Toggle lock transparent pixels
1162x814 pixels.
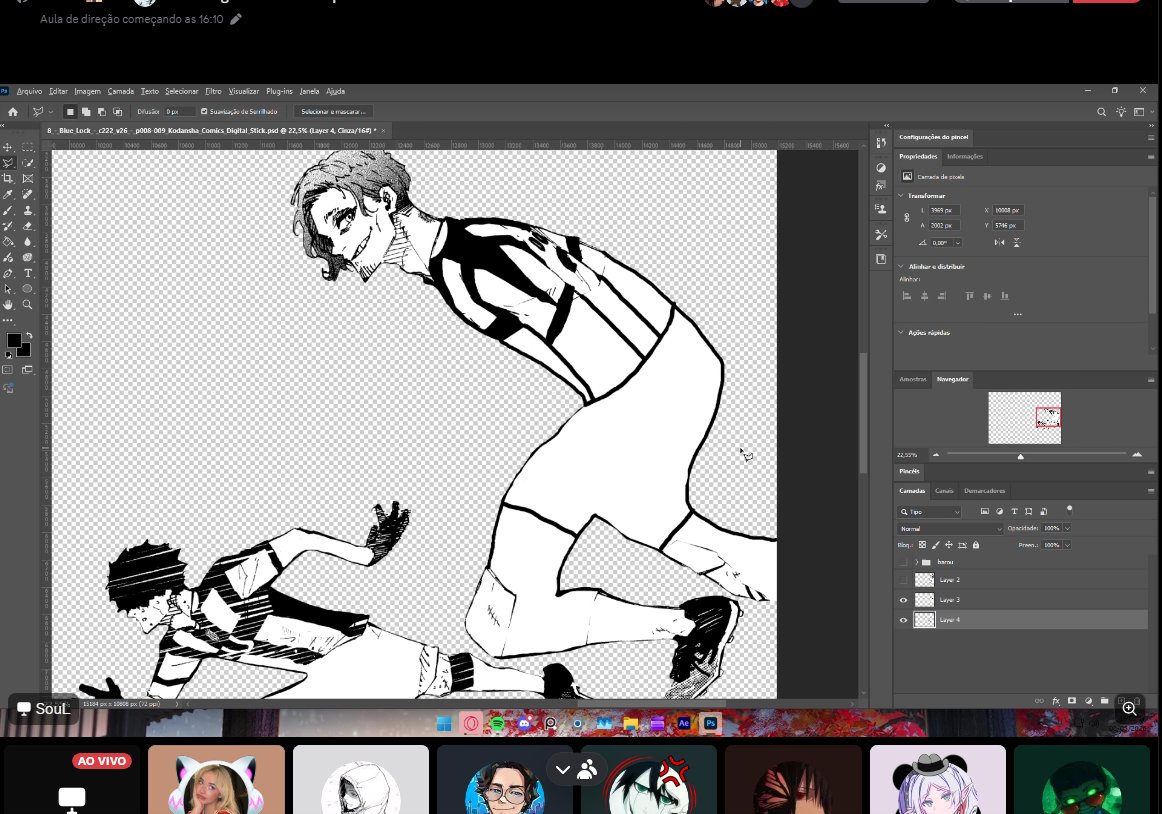click(x=922, y=545)
